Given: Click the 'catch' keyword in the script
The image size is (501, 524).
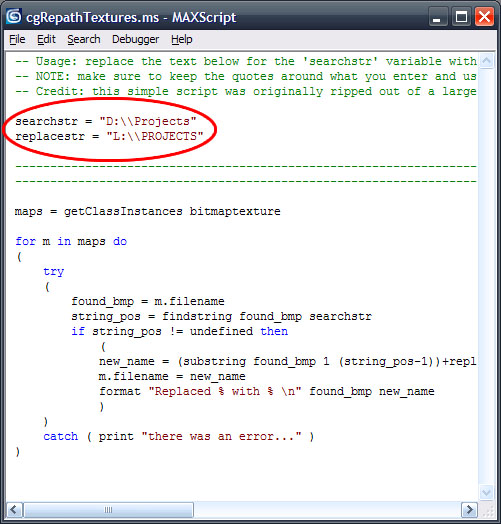Looking at the screenshot, I should [60, 436].
